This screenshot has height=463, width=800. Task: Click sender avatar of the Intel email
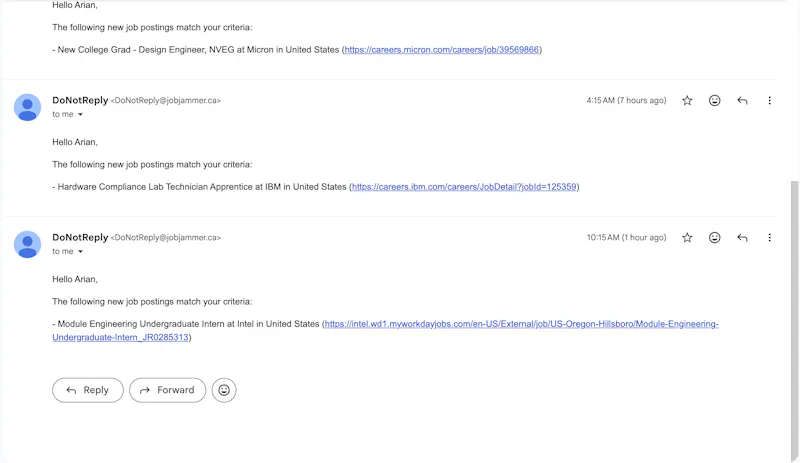pyautogui.click(x=28, y=244)
